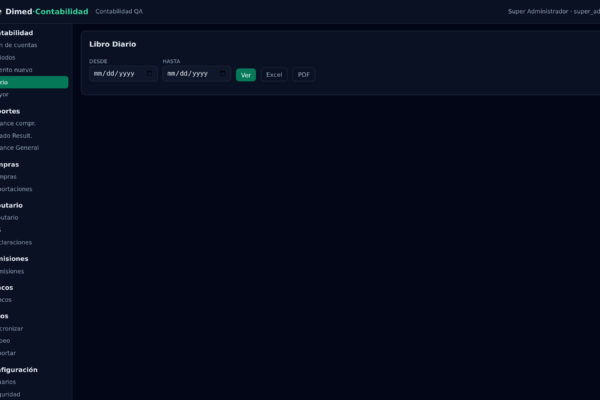Open Declaraciones under Tributario
This screenshot has height=400, width=600.
(16, 243)
